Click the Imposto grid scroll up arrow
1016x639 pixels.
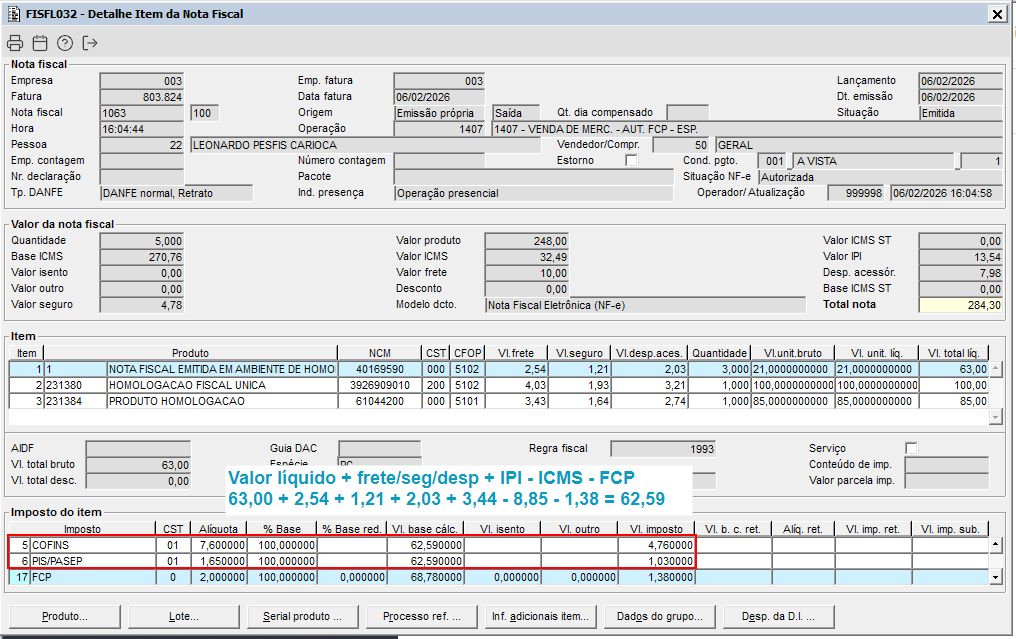pos(995,545)
